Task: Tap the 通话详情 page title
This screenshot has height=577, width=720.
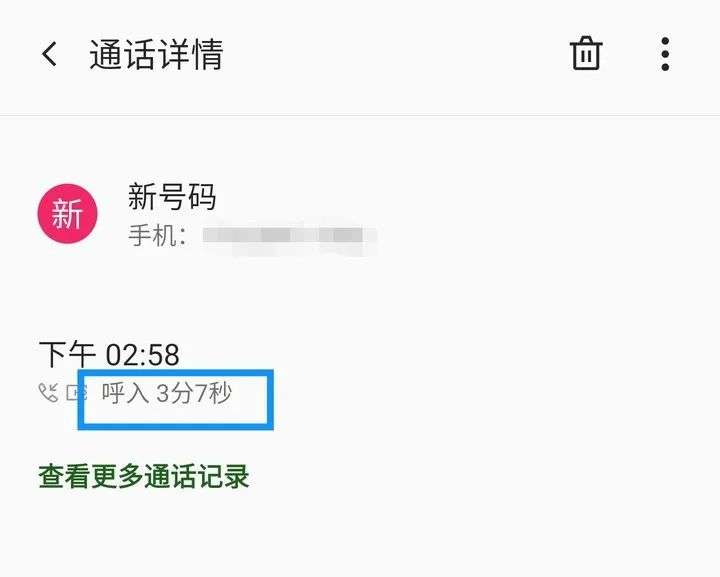Action: (x=156, y=55)
